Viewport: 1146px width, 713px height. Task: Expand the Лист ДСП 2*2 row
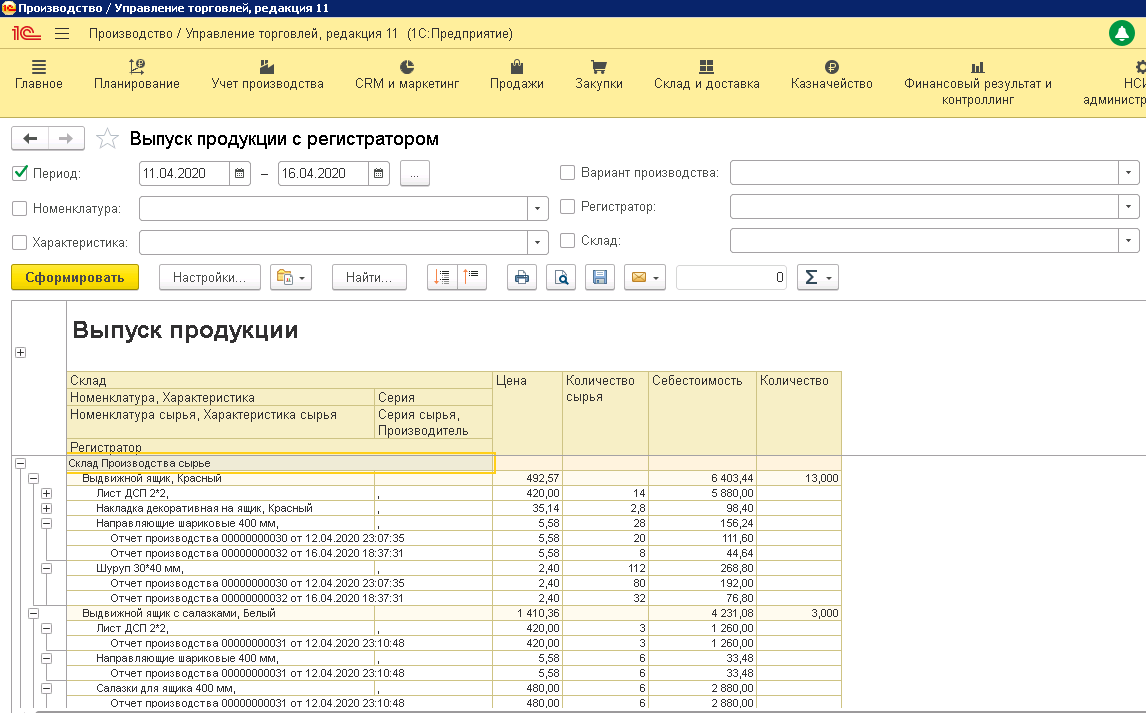(46, 494)
